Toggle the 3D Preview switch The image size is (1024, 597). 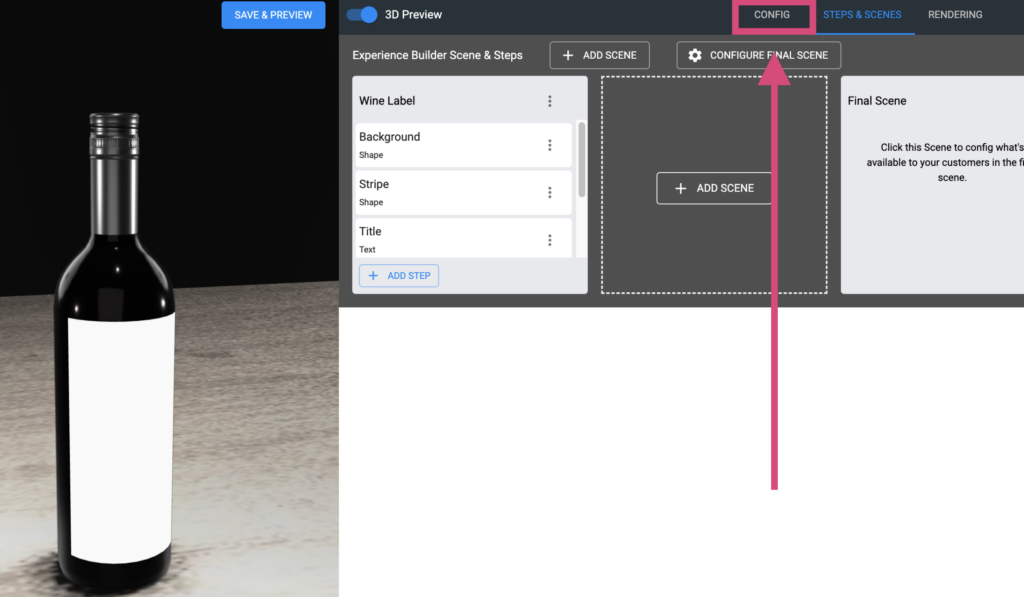click(x=362, y=14)
